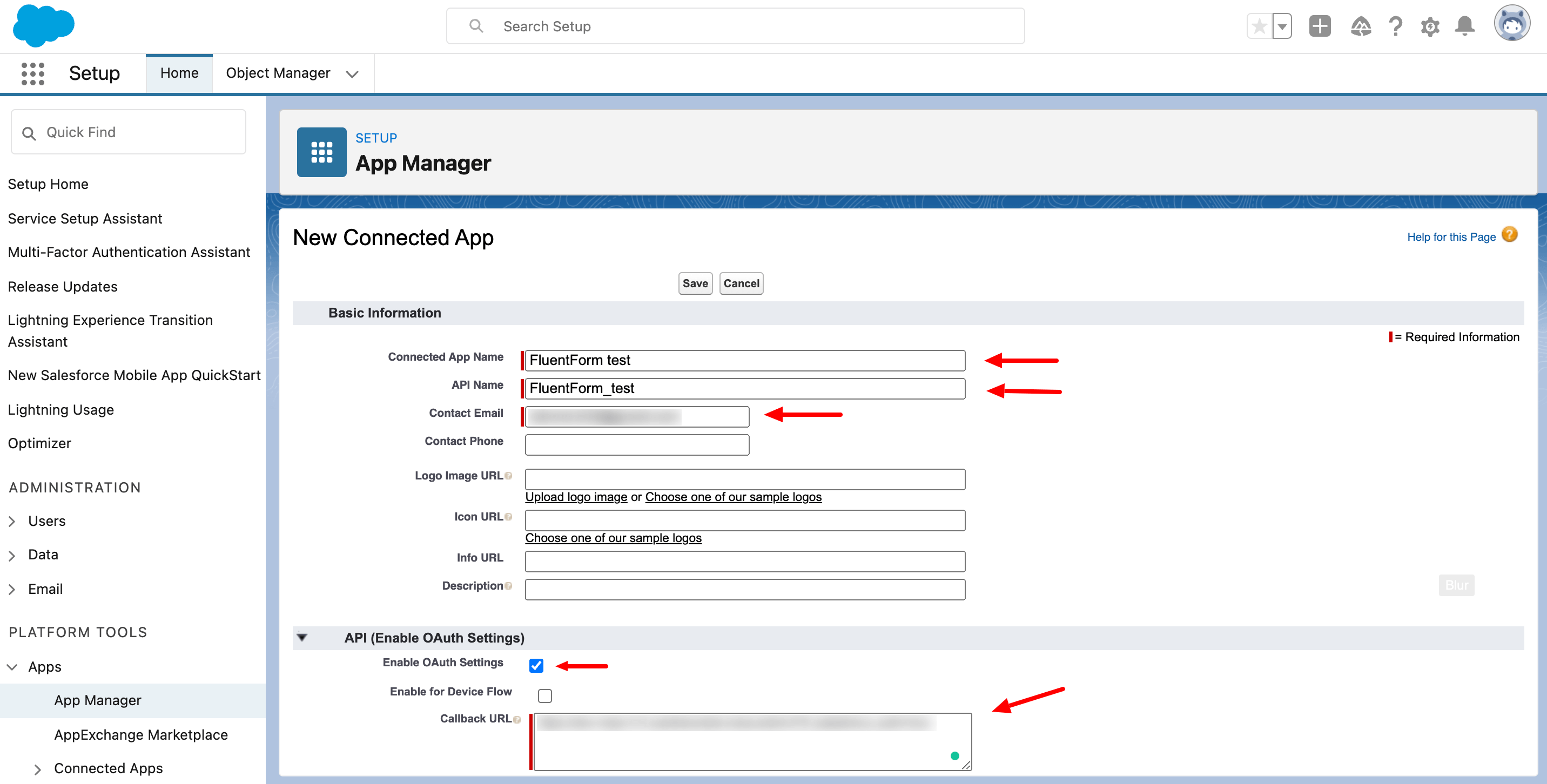Open the Trailhead guidance icon
The image size is (1547, 784).
pos(1360,26)
